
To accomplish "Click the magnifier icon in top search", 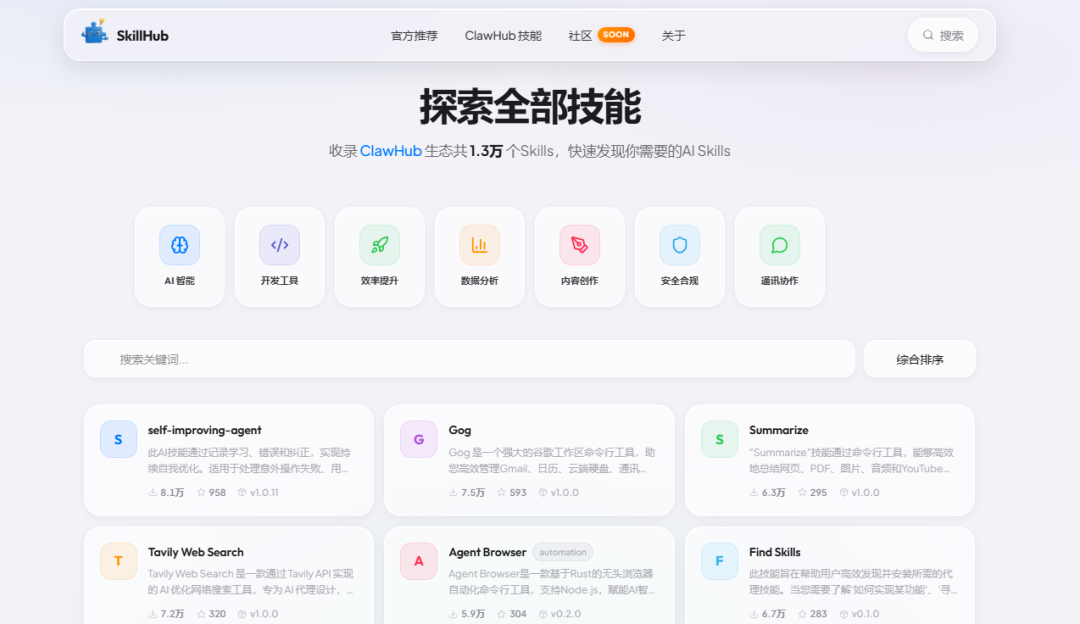I will [x=928, y=35].
